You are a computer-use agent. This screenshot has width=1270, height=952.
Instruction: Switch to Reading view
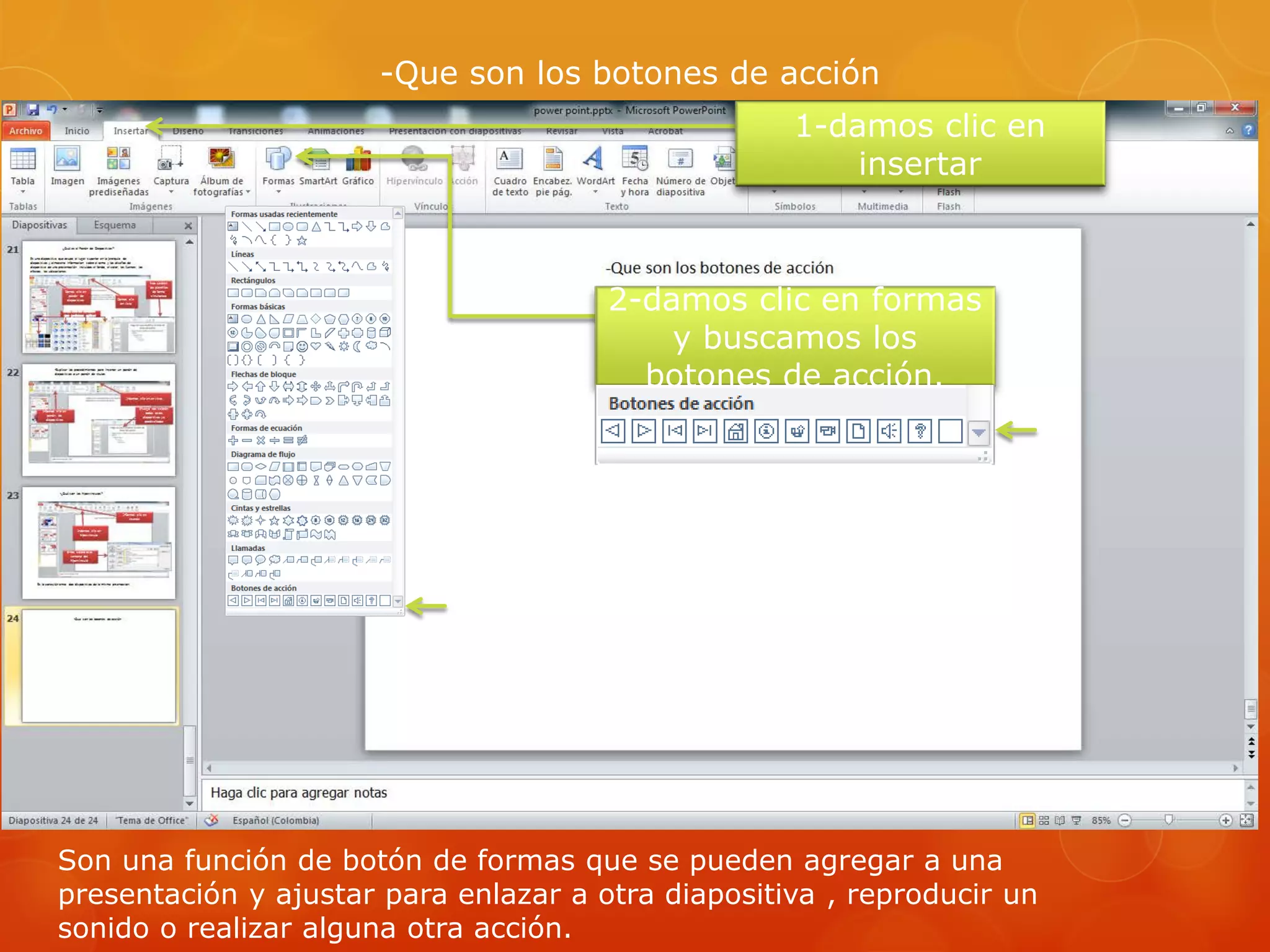coord(1060,820)
